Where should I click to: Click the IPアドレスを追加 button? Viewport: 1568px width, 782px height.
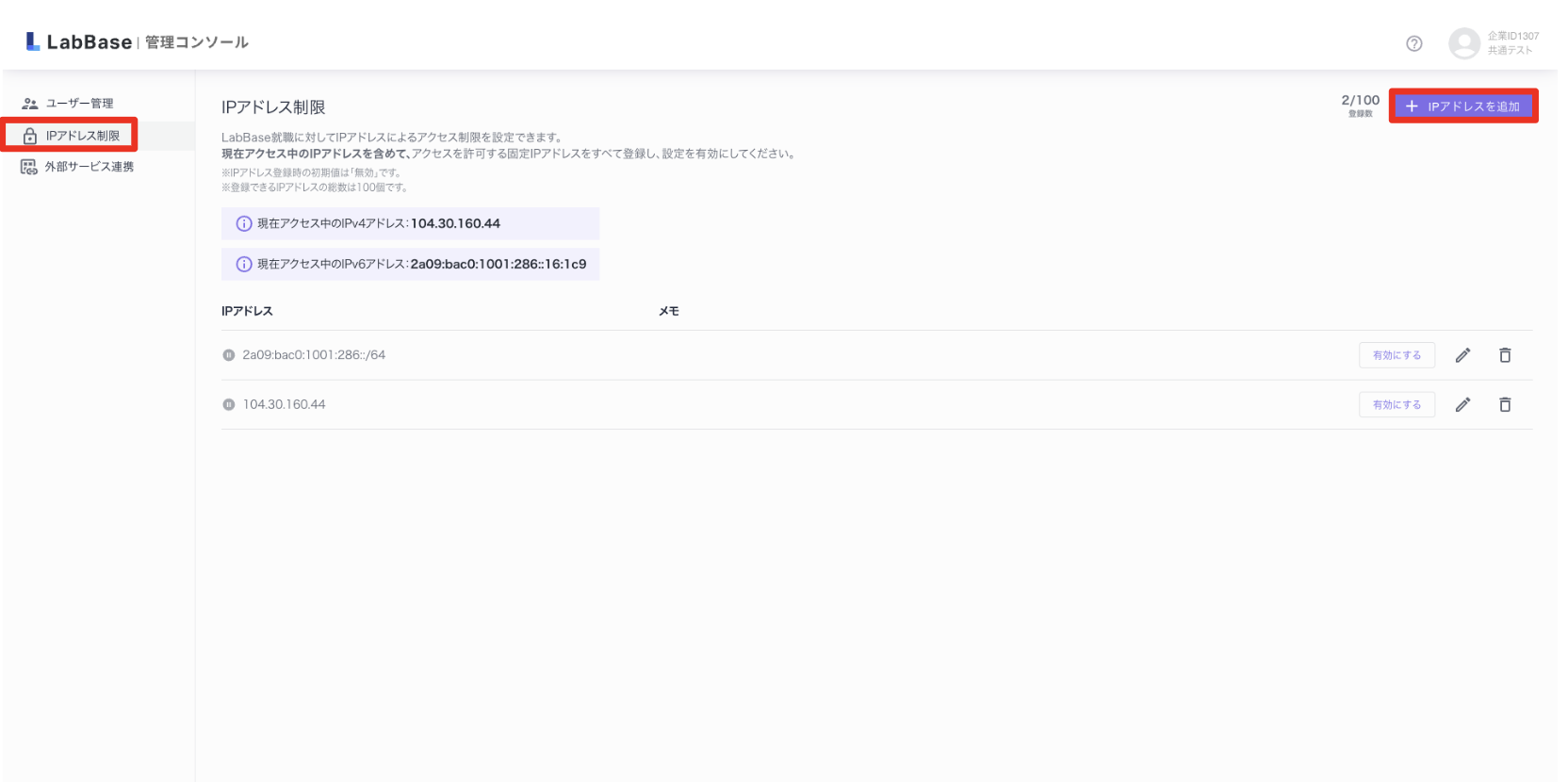(x=1463, y=106)
